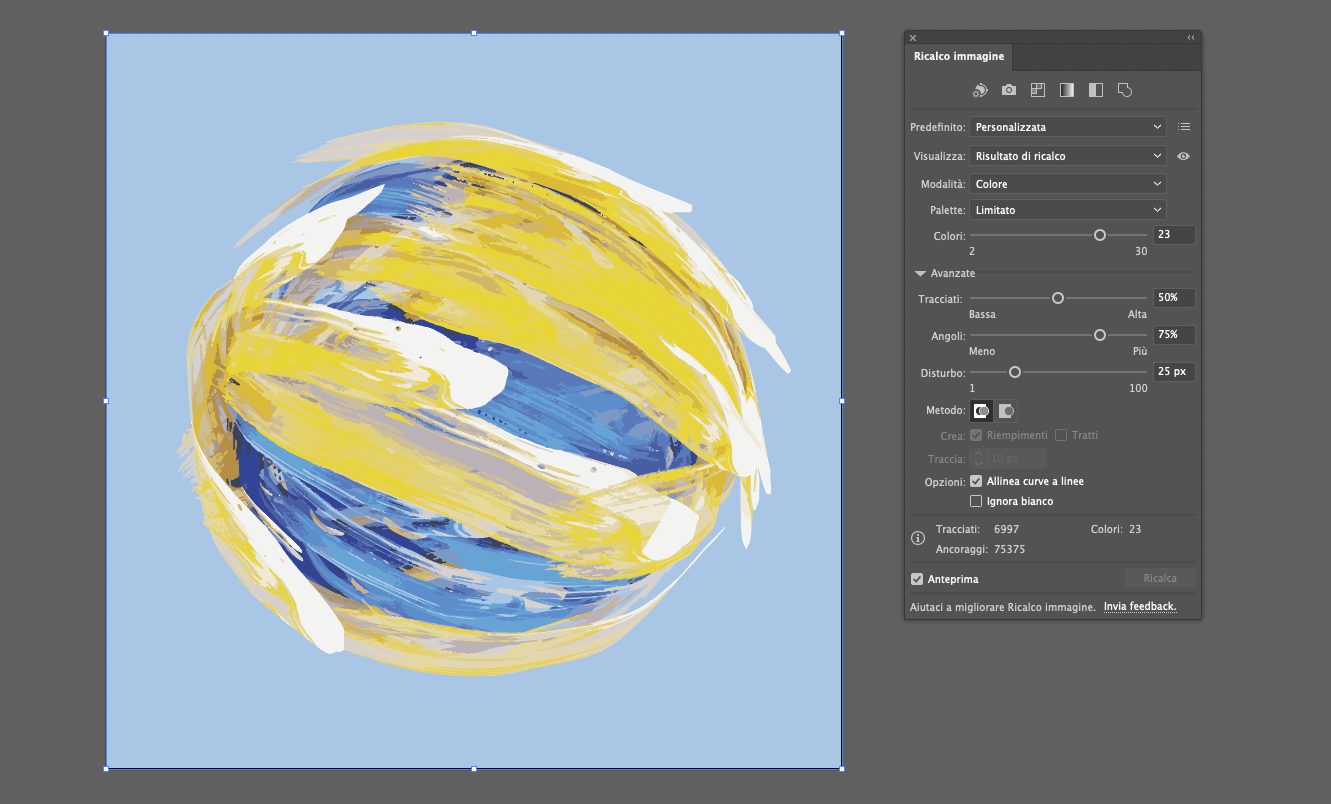Click the info icon beside Tracciati count
Screen dimensions: 1331x804
pos(917,538)
